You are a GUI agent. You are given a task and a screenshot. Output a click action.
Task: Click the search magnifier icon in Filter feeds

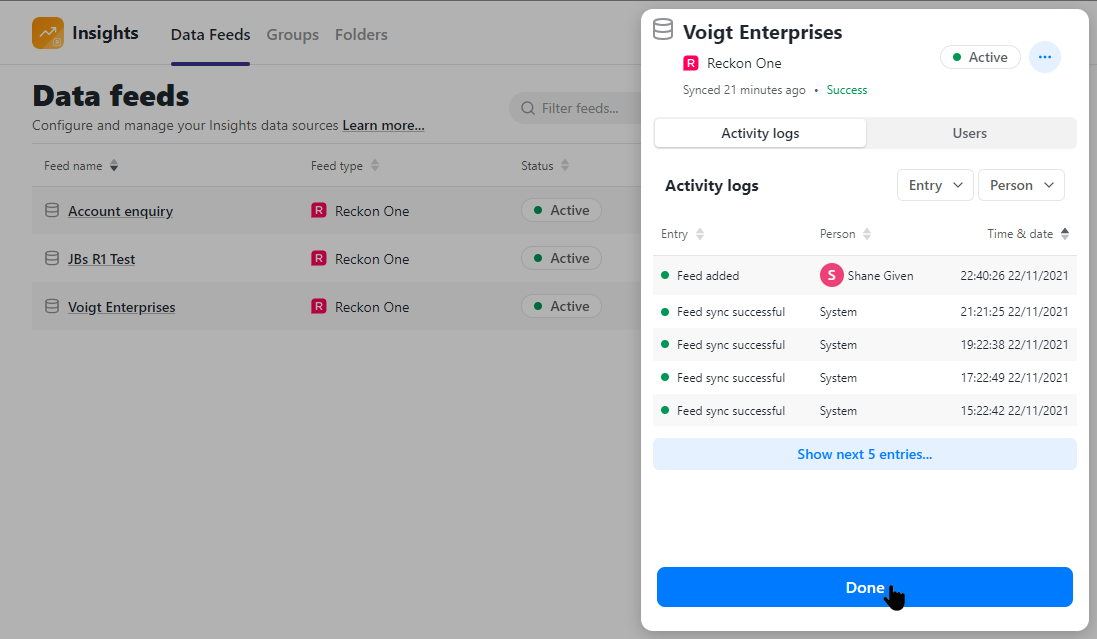coord(528,108)
